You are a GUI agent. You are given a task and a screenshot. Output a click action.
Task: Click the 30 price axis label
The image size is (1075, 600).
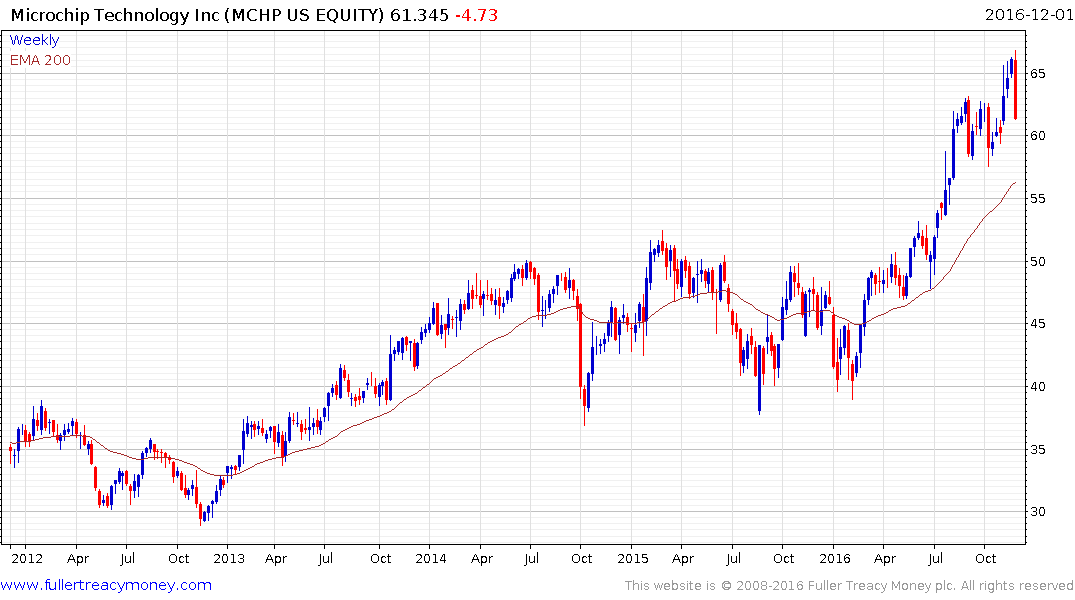(x=1038, y=512)
